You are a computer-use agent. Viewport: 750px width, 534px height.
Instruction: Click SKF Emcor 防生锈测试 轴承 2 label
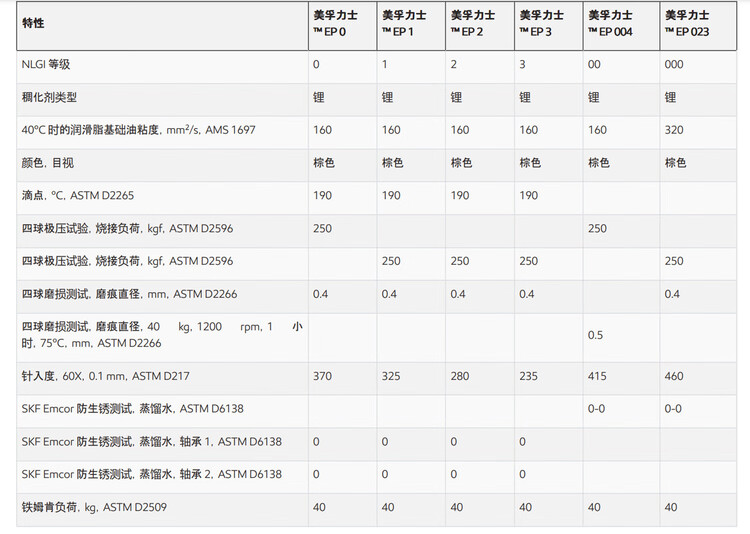(152, 474)
